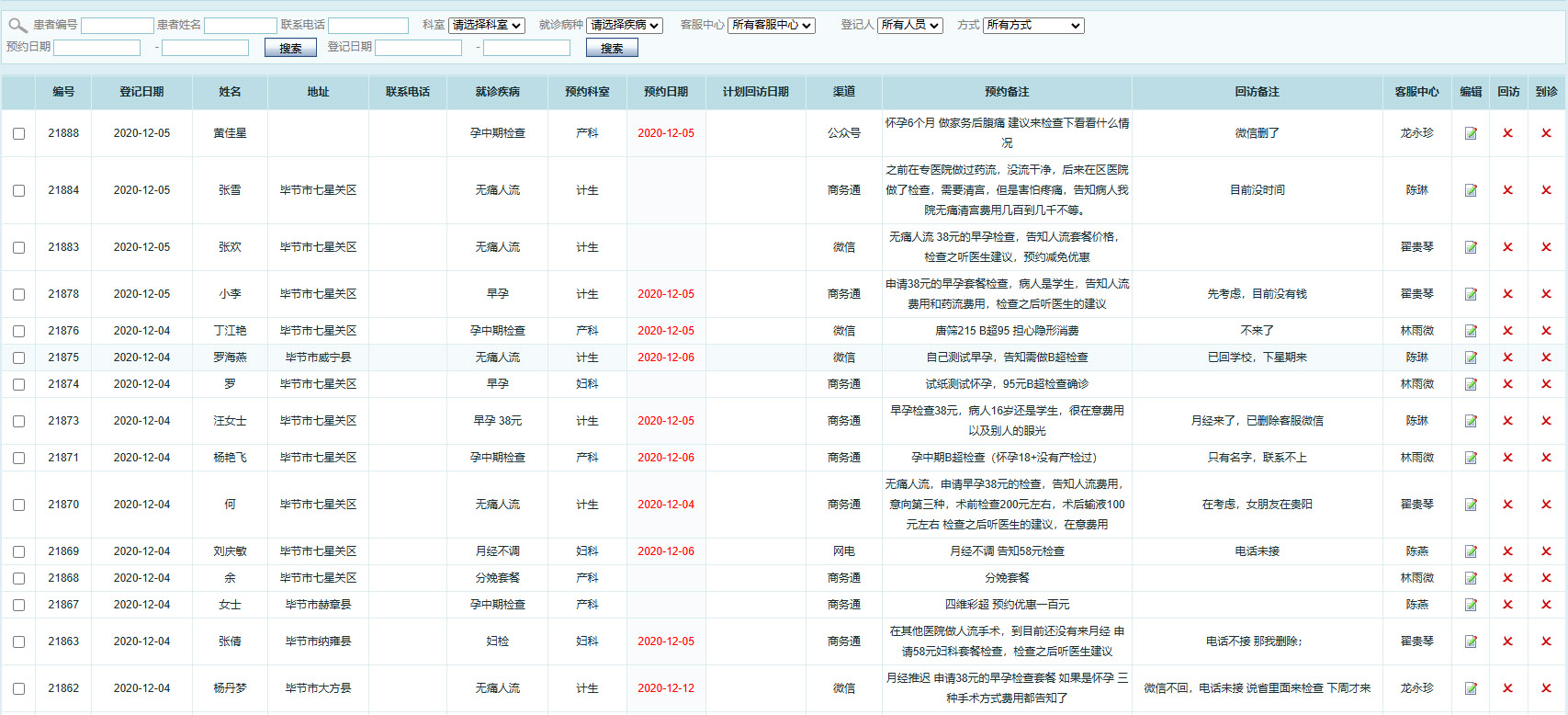Image resolution: width=1568 pixels, height=715 pixels.
Task: Click patient name 罗海燕
Action: [230, 357]
